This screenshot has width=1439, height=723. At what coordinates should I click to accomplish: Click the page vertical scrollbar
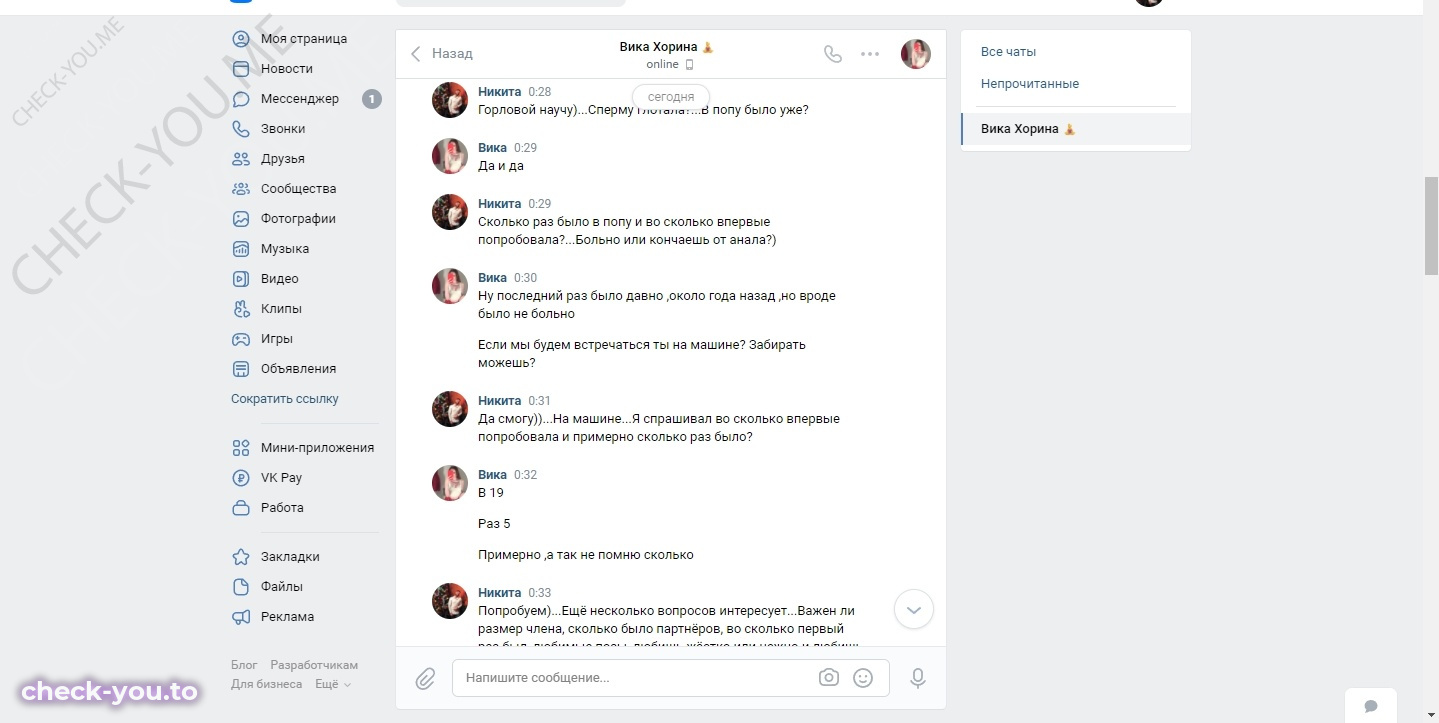(1431, 225)
